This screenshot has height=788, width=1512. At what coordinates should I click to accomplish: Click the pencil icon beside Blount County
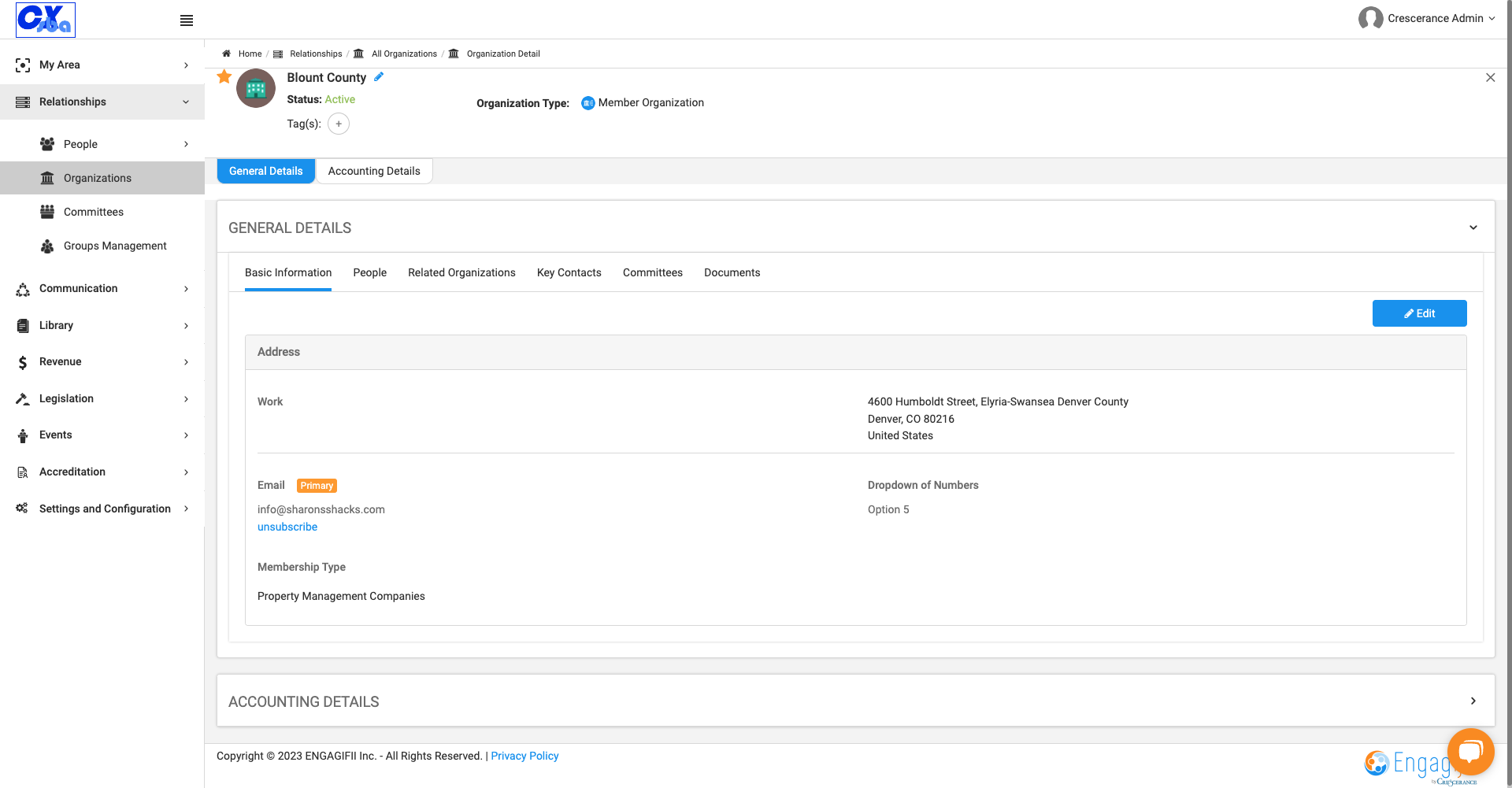coord(379,76)
